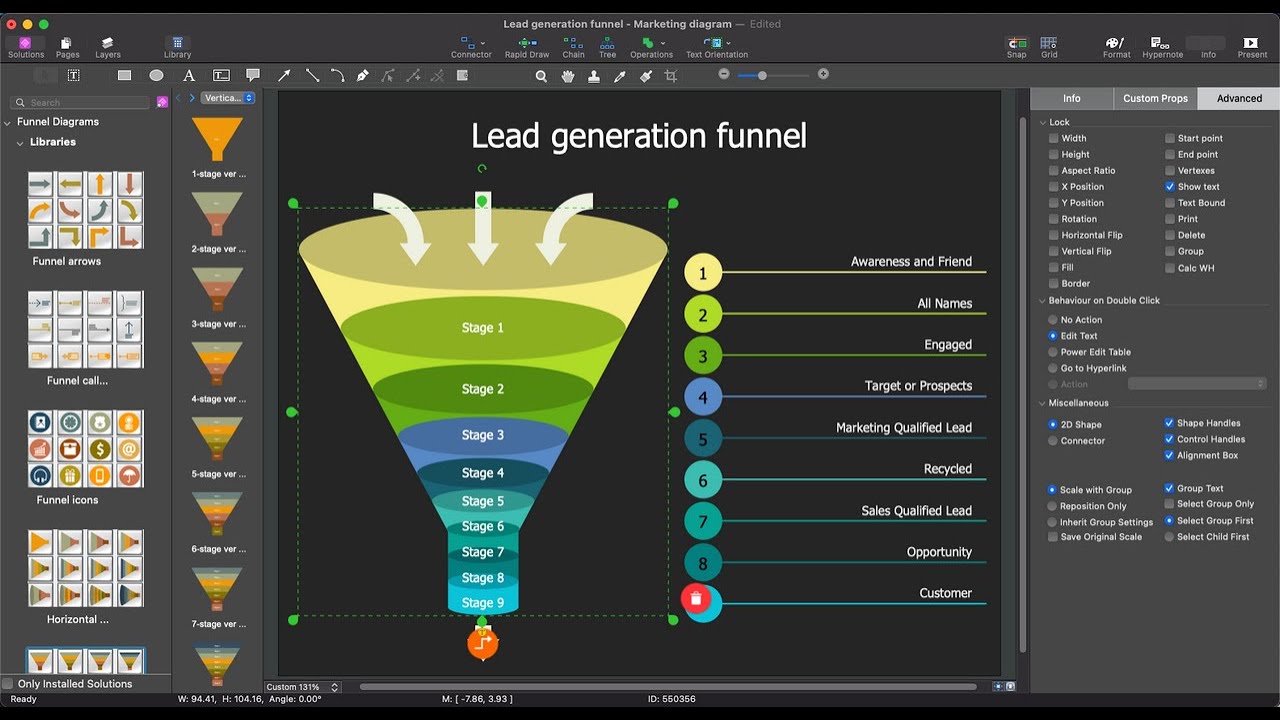1280x720 pixels.
Task: Select the Rapid Draw tool
Action: (x=527, y=47)
